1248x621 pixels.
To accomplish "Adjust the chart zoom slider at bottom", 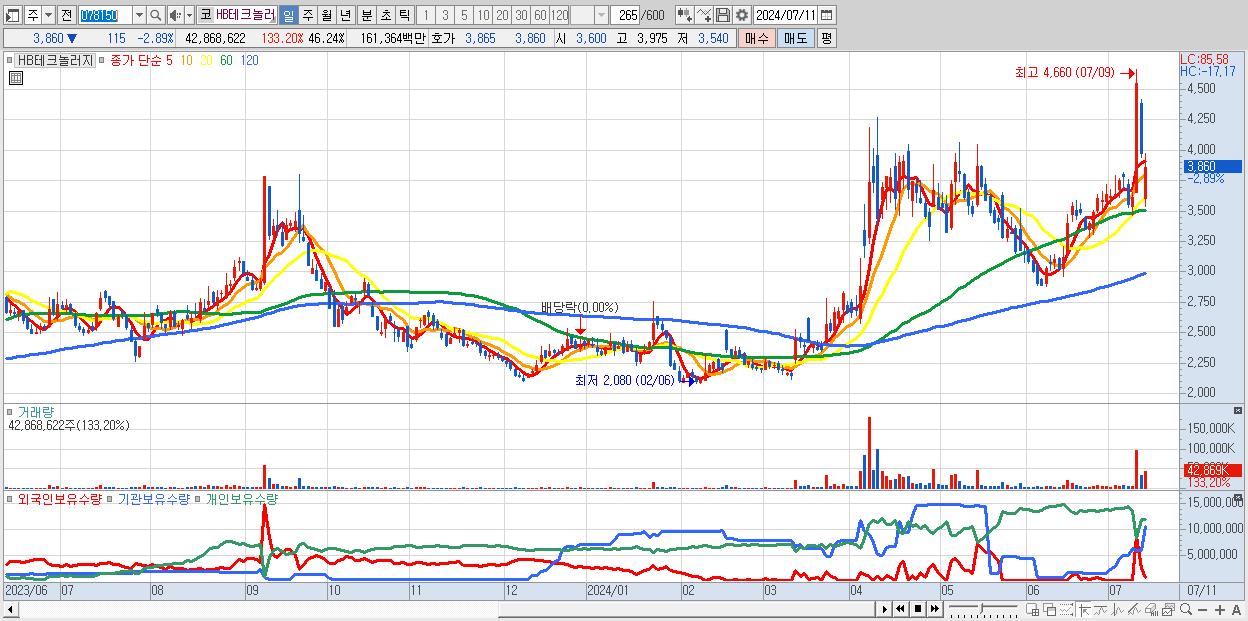I will tap(982, 609).
